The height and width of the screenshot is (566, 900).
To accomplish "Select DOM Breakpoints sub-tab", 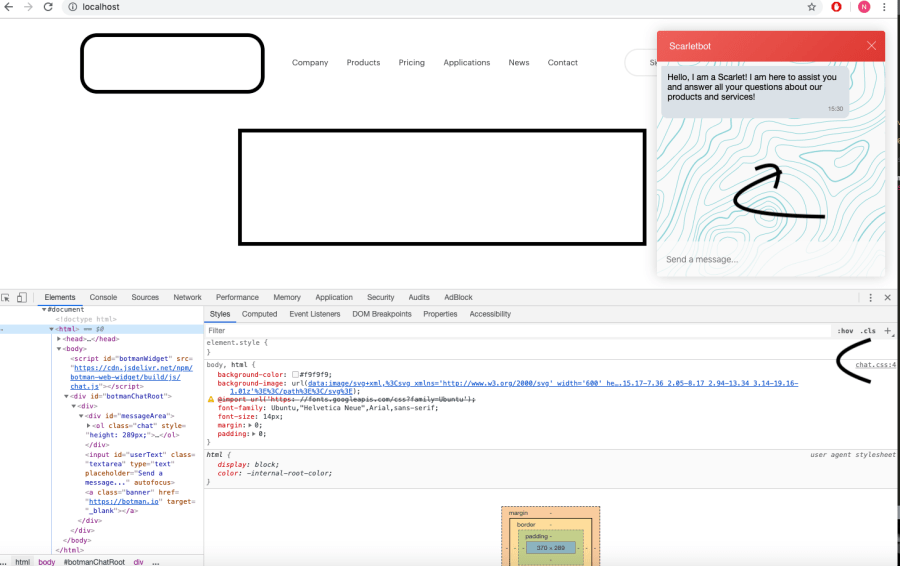I will click(x=382, y=314).
